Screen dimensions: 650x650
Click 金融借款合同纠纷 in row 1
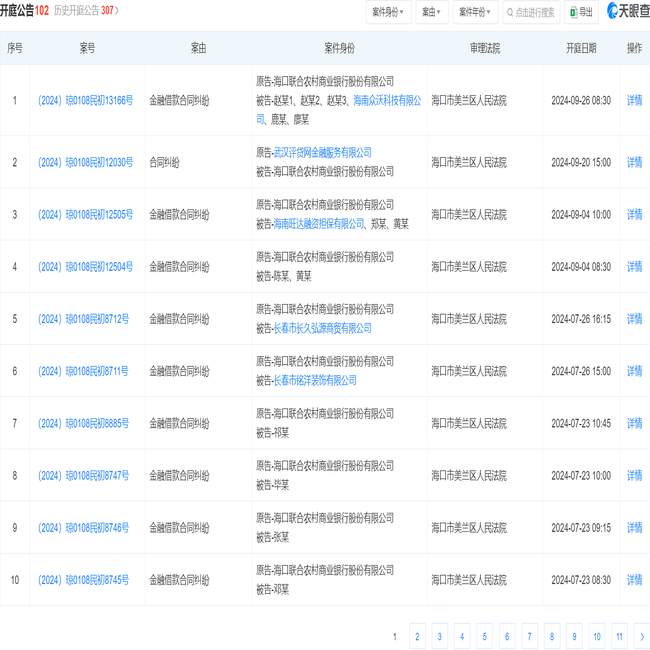pyautogui.click(x=179, y=100)
